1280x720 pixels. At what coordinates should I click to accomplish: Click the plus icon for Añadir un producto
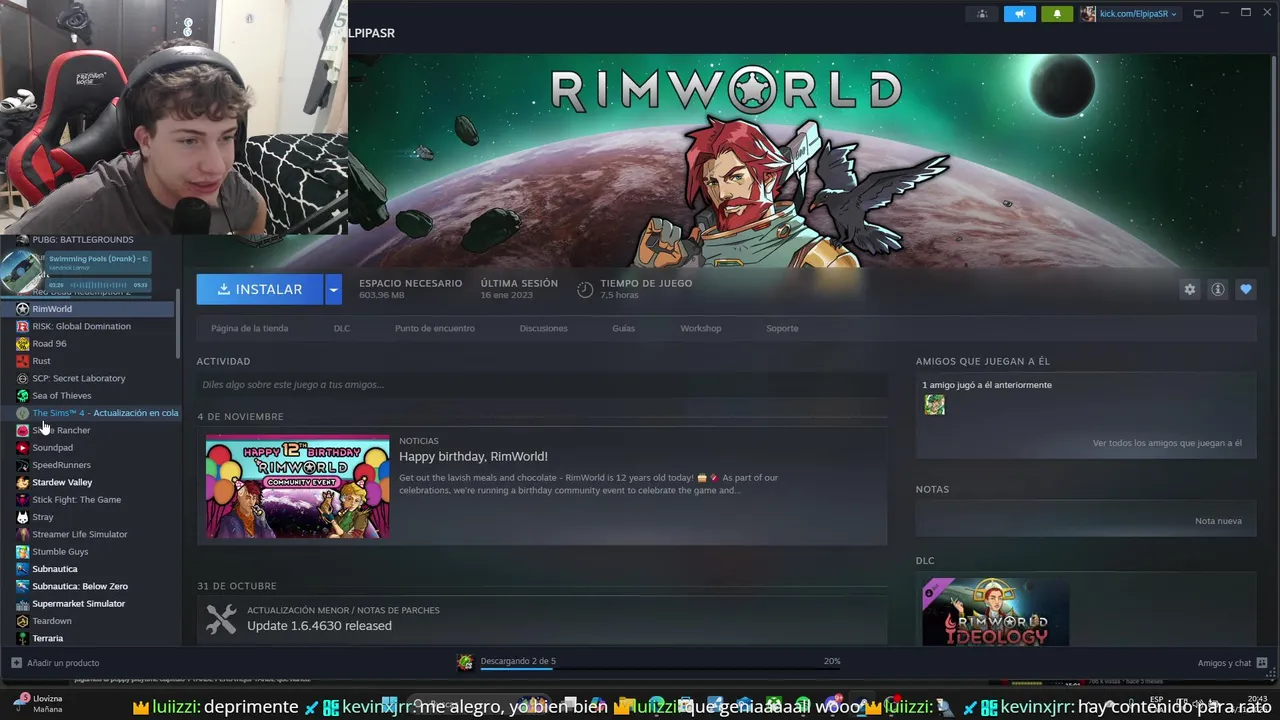pyautogui.click(x=16, y=663)
